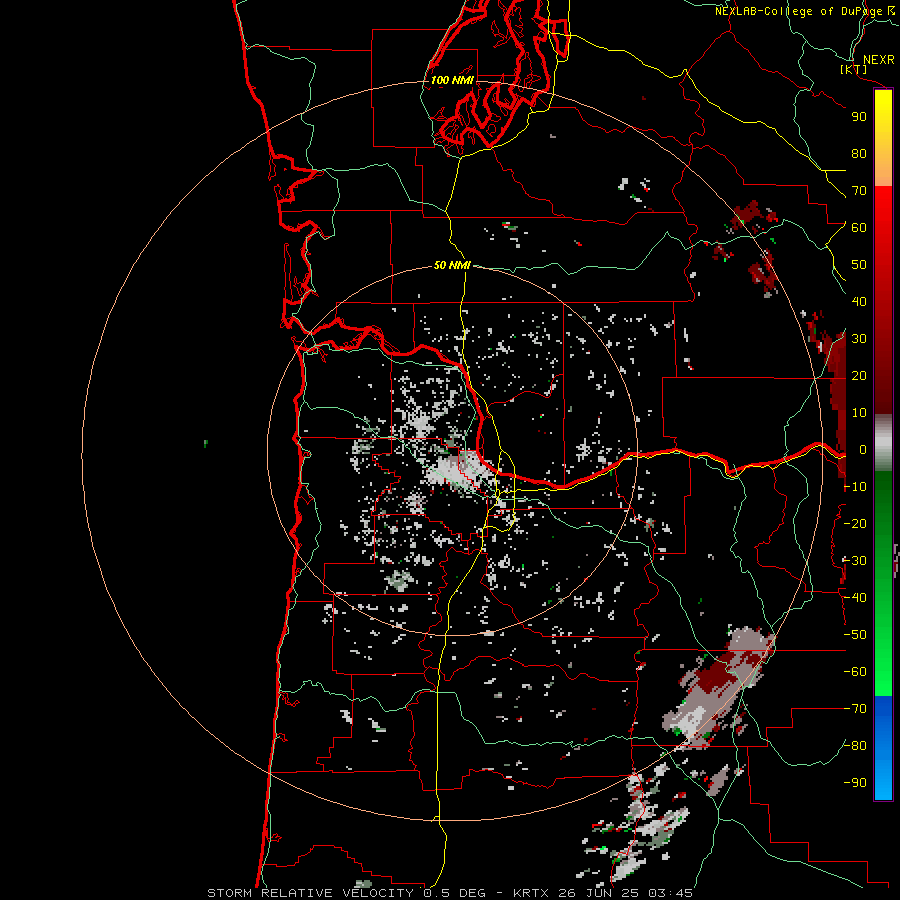Click the -10 scale value

[x=855, y=487]
